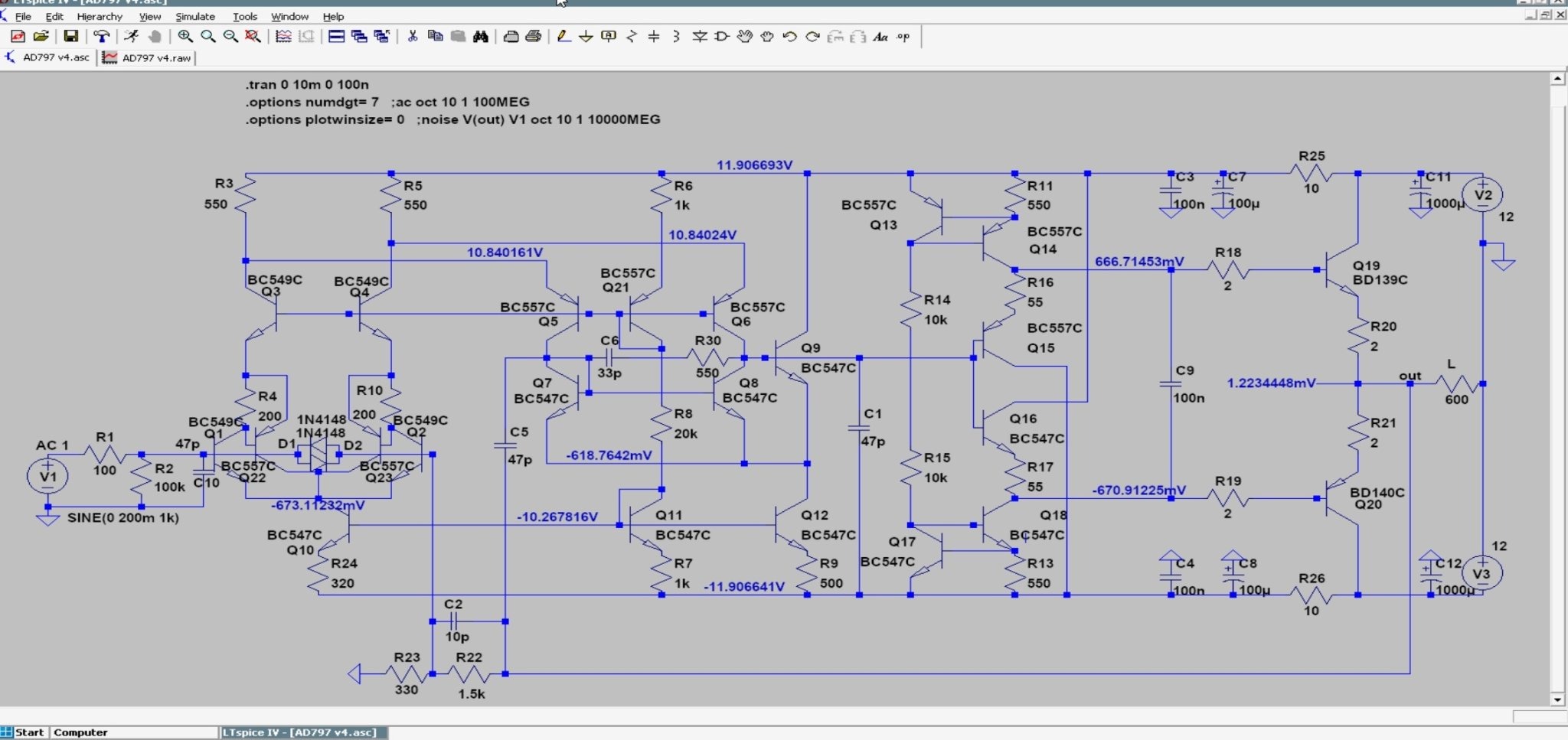Halt the simulation with the hand icon

[155, 36]
